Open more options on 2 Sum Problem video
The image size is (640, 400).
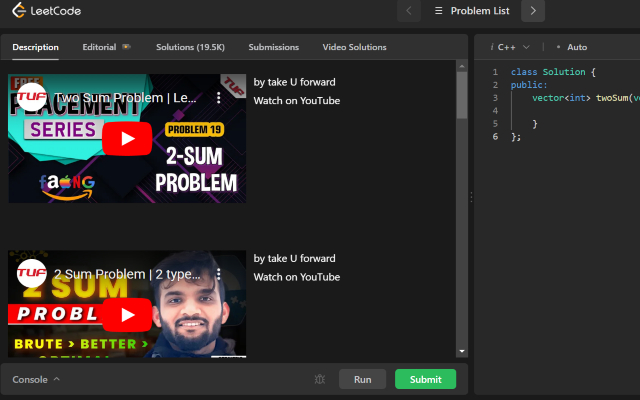(219, 274)
